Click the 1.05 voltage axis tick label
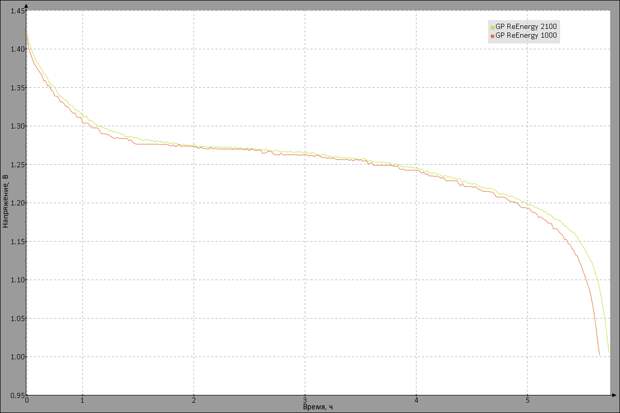The image size is (620, 413). point(16,319)
